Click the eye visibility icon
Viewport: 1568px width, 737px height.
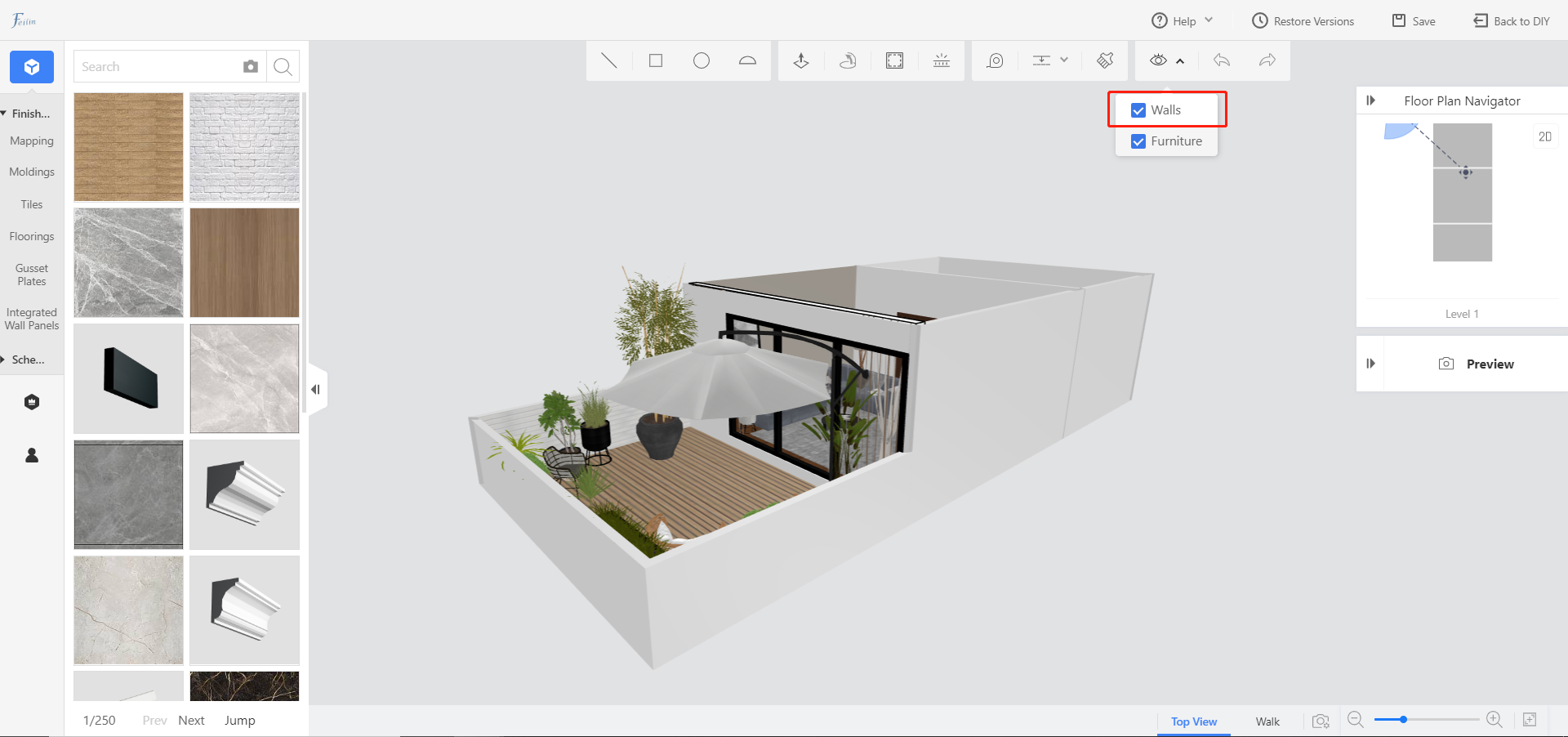(1158, 60)
